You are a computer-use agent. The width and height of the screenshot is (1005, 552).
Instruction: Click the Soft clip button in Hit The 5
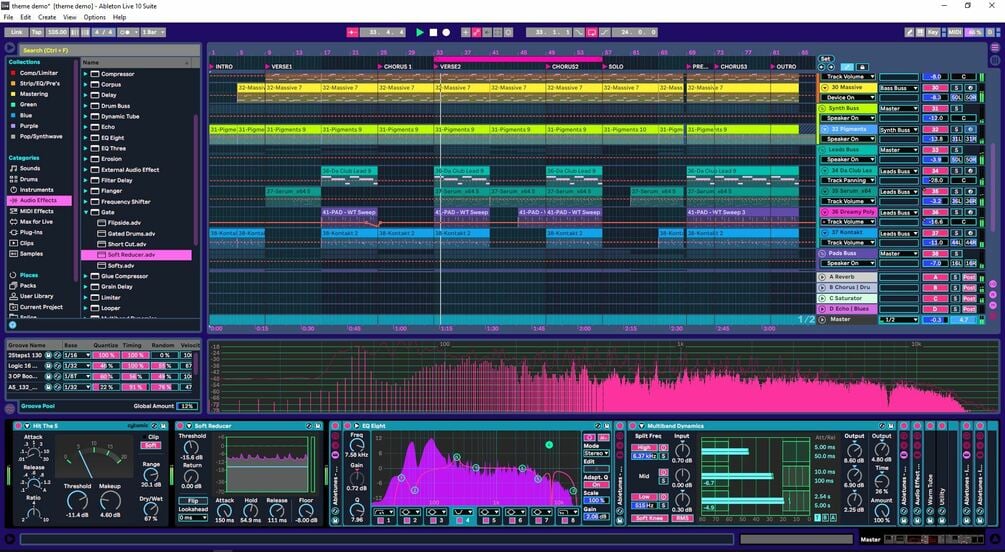pyautogui.click(x=151, y=445)
